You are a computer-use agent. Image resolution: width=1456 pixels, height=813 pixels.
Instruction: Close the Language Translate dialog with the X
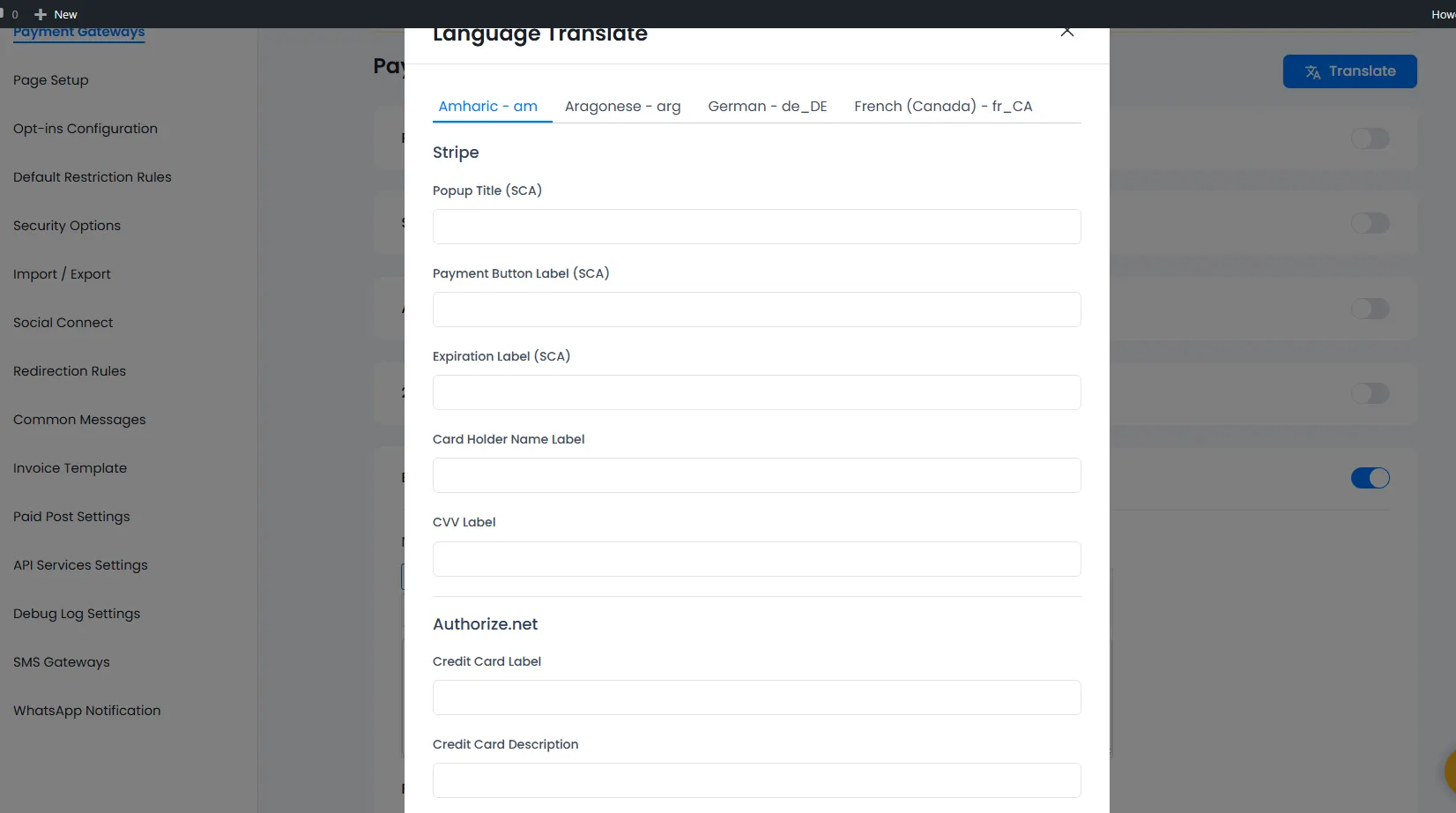click(x=1066, y=31)
